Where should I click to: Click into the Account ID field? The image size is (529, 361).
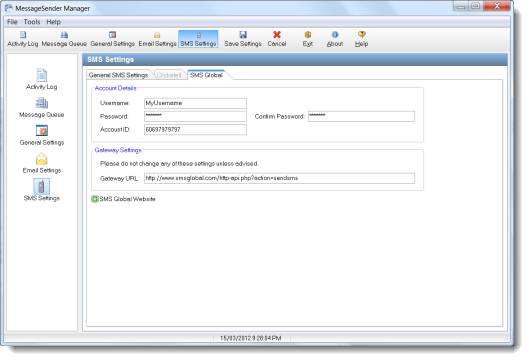pyautogui.click(x=195, y=130)
